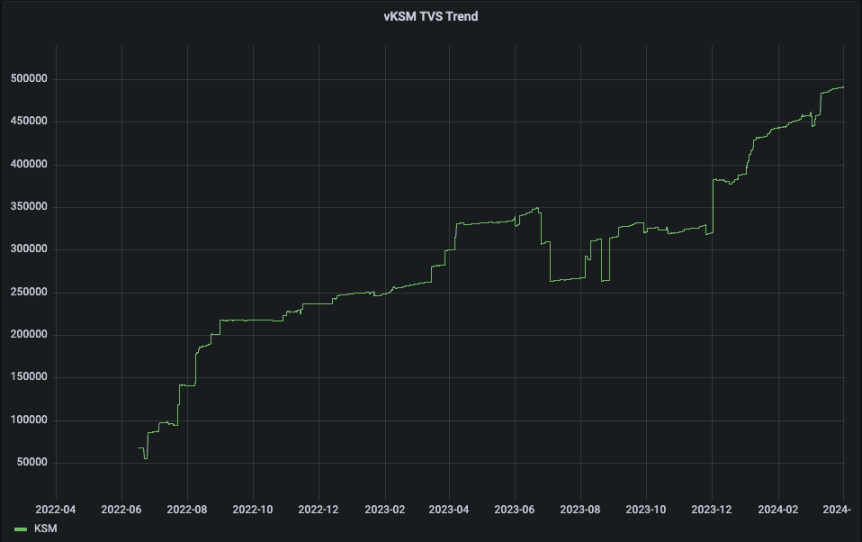862x542 pixels.
Task: Click the 500000 y-axis label
Action: (x=29, y=79)
